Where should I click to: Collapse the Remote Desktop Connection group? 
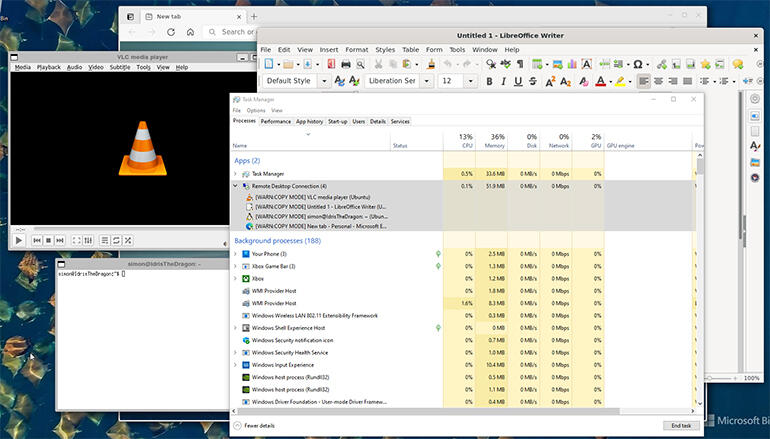(235, 186)
